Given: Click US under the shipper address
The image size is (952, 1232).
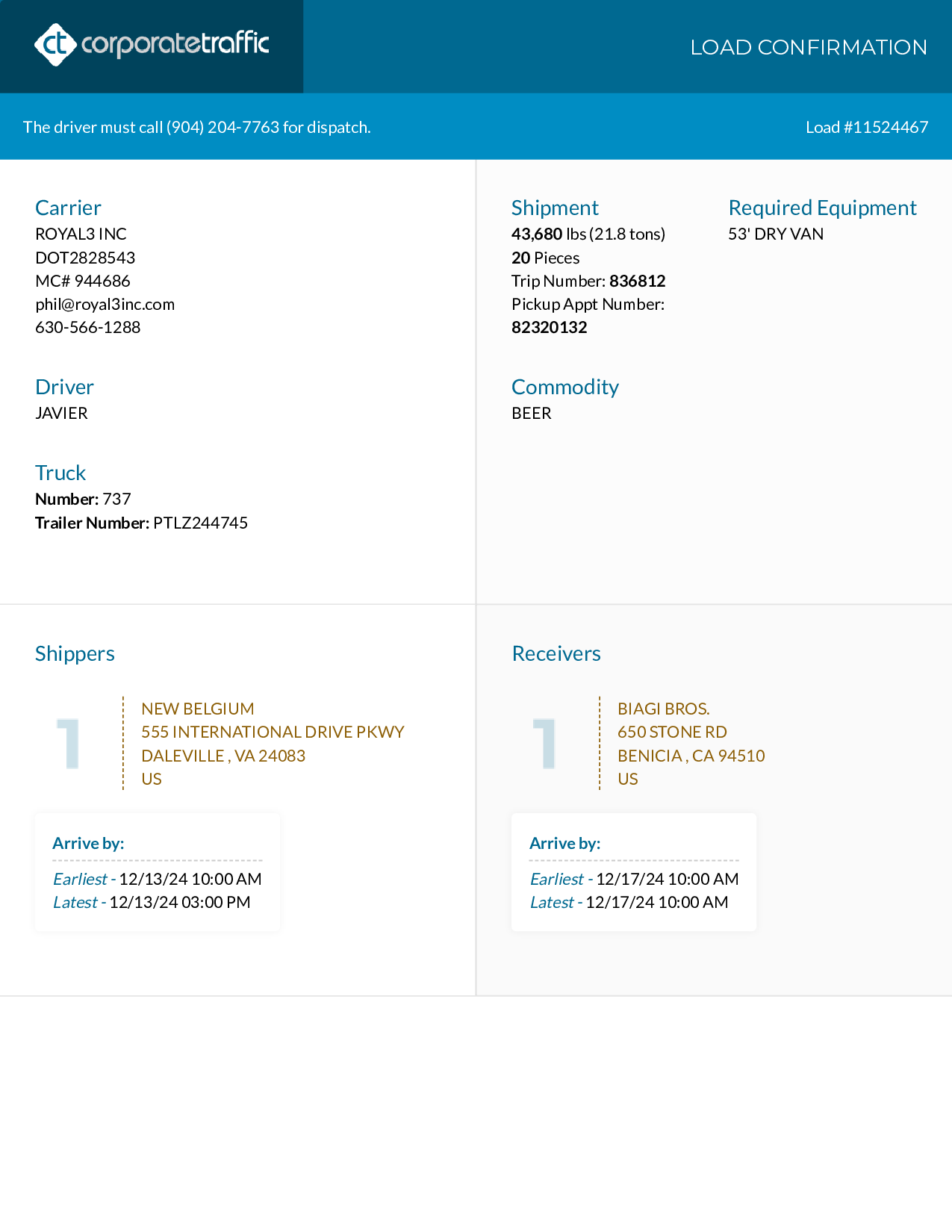Looking at the screenshot, I should tap(152, 779).
